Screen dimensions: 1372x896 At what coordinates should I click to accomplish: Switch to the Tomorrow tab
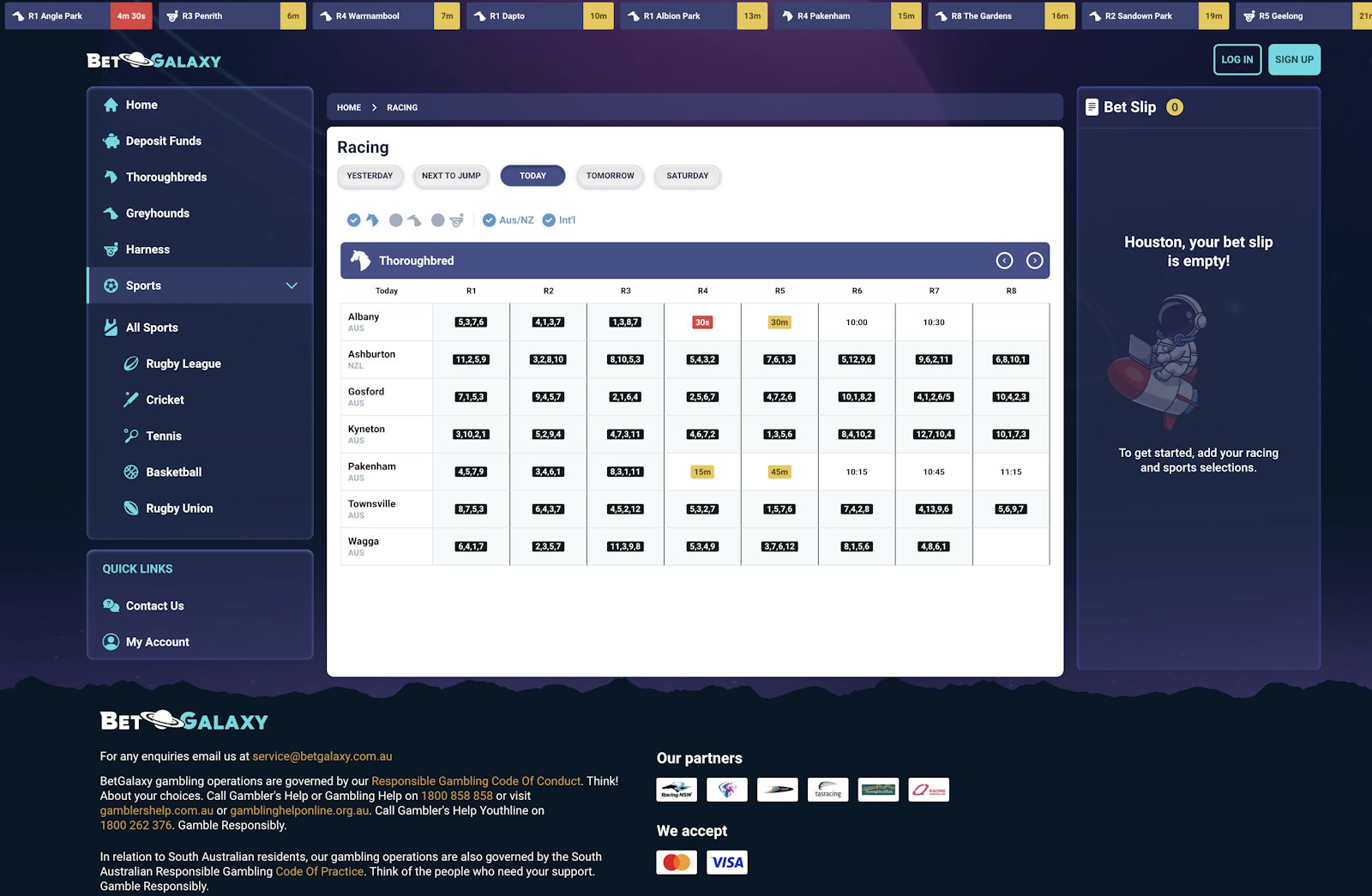pyautogui.click(x=609, y=176)
